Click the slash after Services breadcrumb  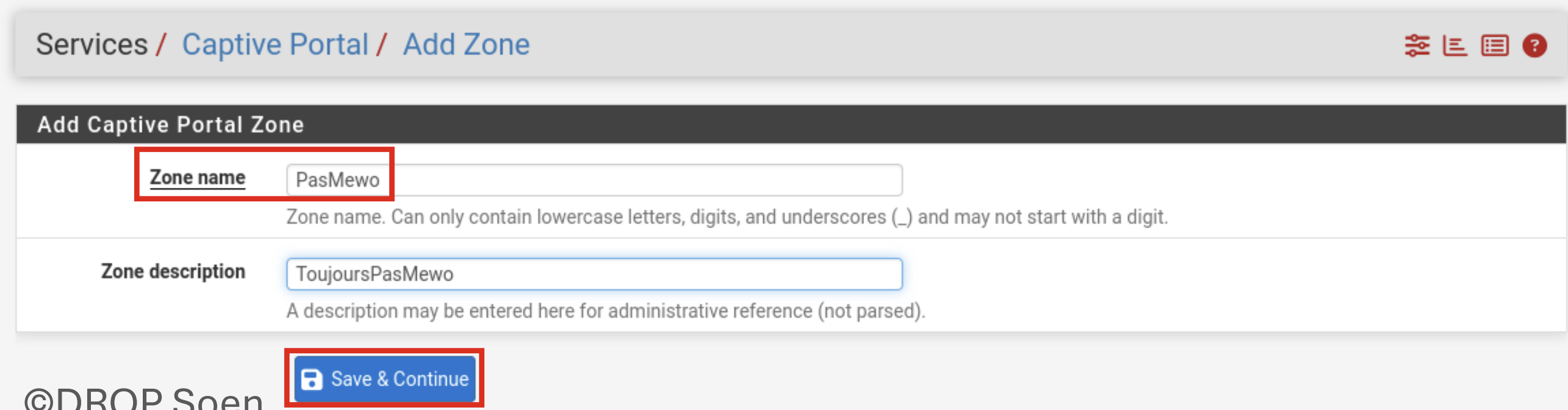point(161,45)
